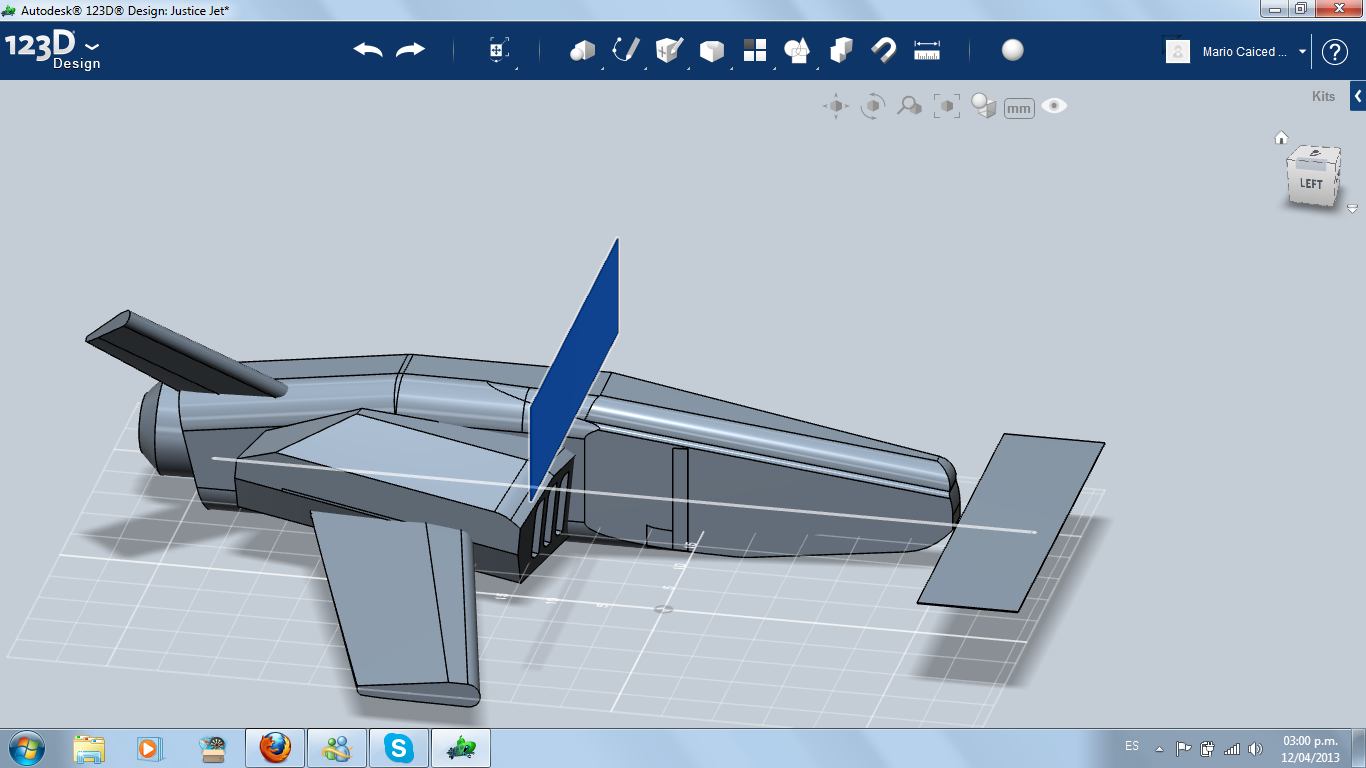The width and height of the screenshot is (1366, 768).
Task: Open the mm units setting
Action: pyautogui.click(x=1019, y=108)
